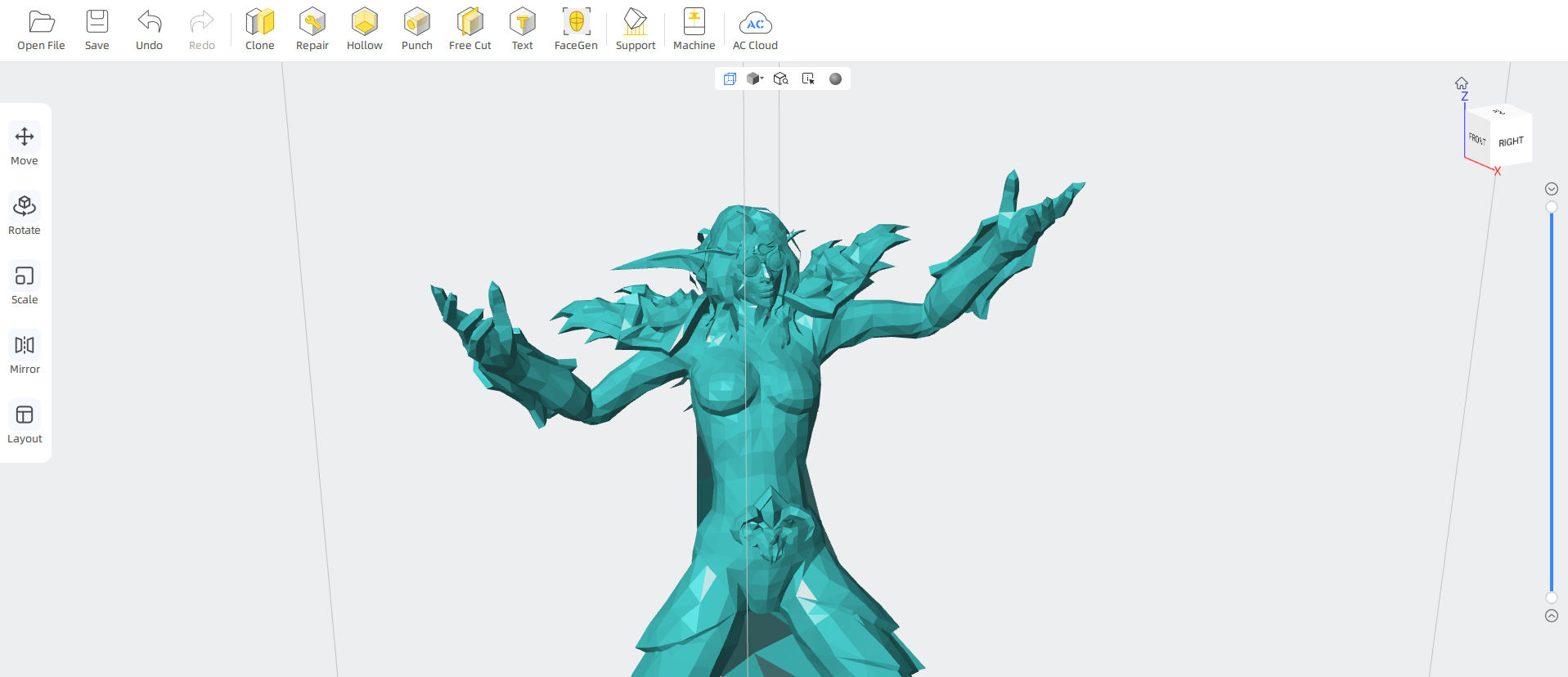Toggle the model info selection icon
The image size is (1568, 677).
(808, 78)
